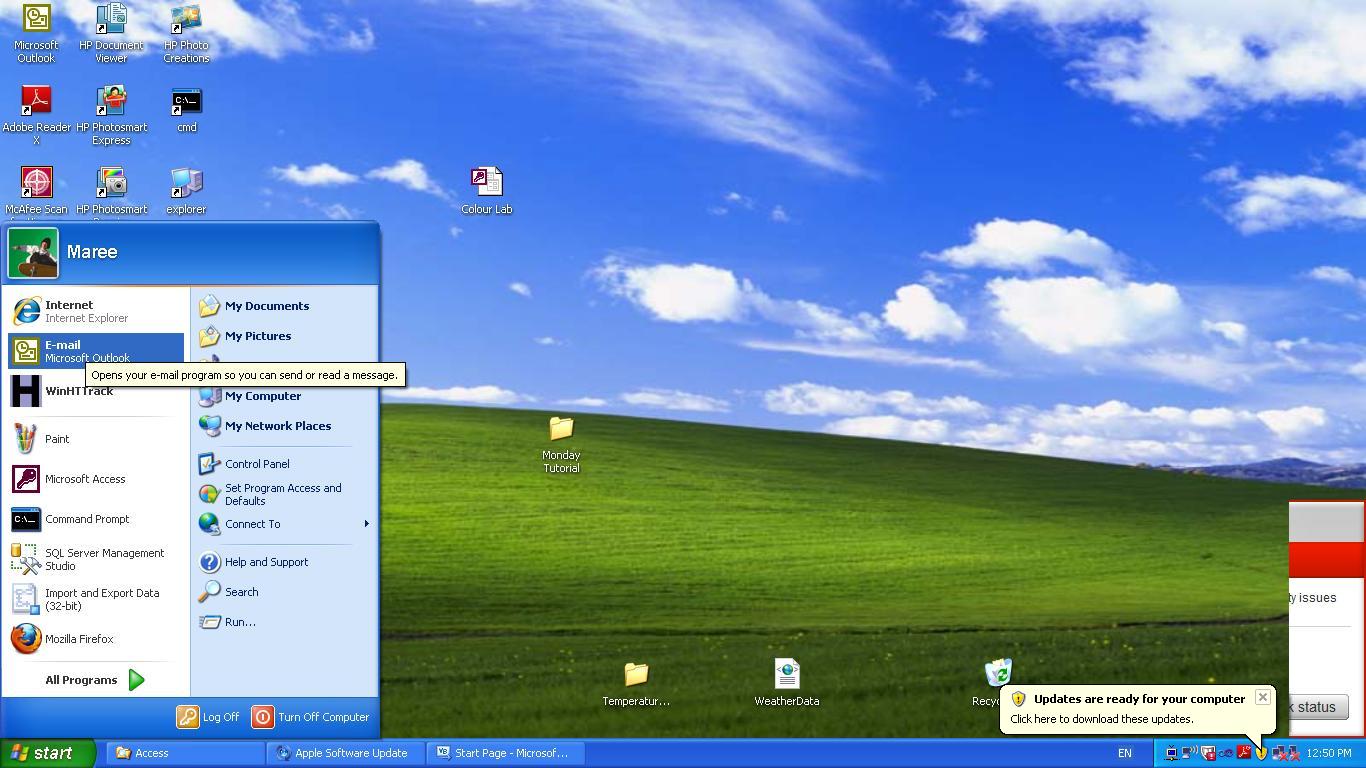Screen dimensions: 1366x768
Task: Close the updates ready notification balloon
Action: point(1262,697)
